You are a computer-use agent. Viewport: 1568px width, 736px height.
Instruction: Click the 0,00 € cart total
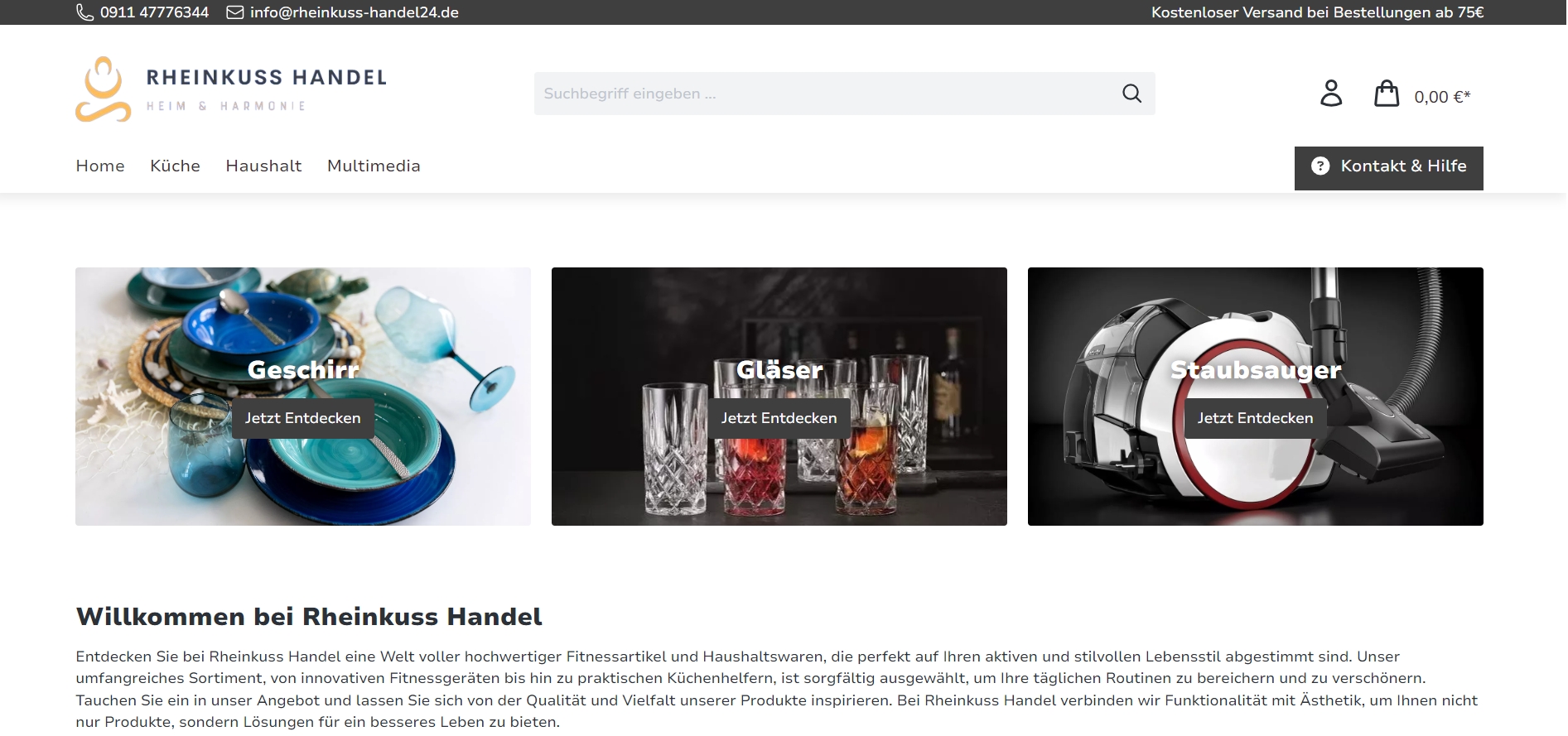click(1442, 97)
